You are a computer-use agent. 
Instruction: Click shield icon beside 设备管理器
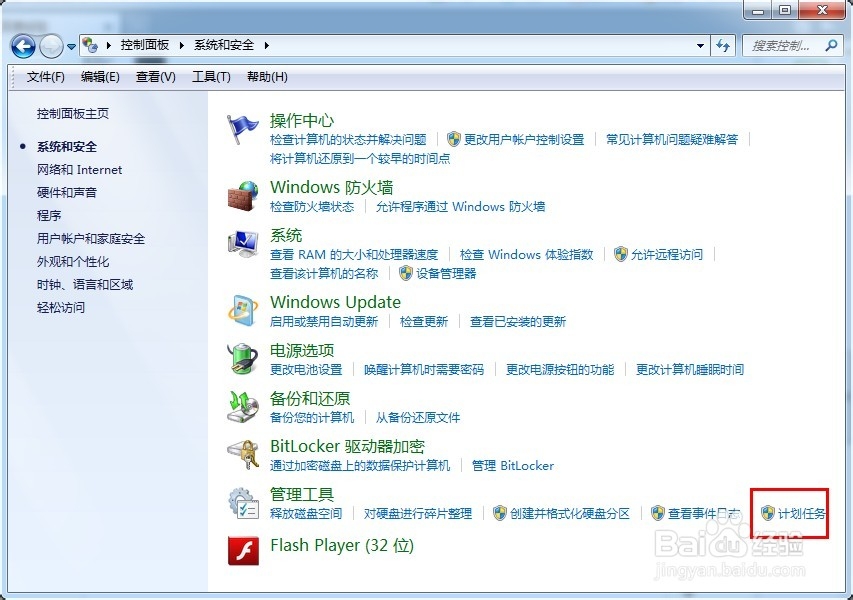pos(406,273)
